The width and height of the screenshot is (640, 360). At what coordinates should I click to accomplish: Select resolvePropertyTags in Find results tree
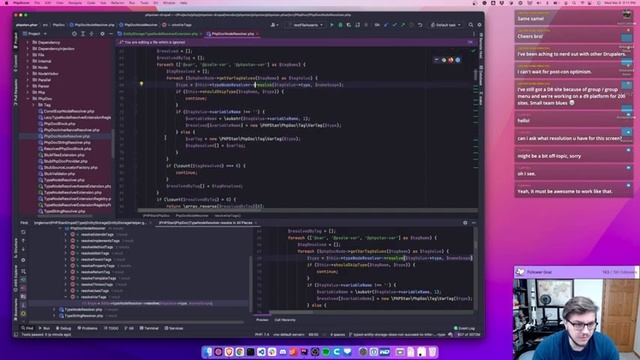(100, 266)
